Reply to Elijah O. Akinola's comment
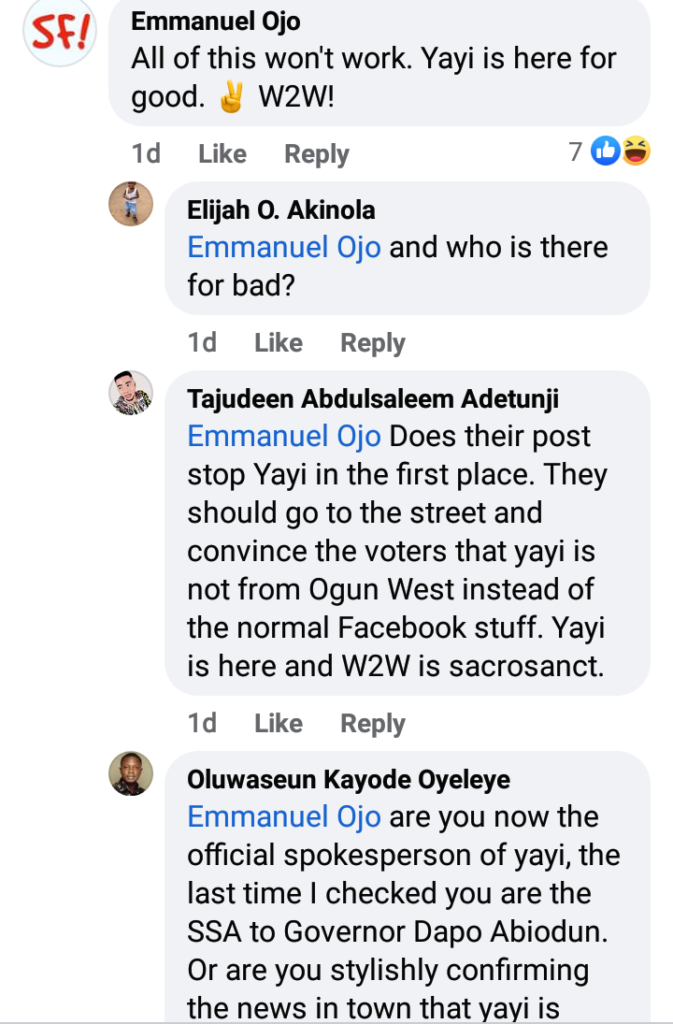Image resolution: width=673 pixels, height=1024 pixels. pyautogui.click(x=372, y=343)
